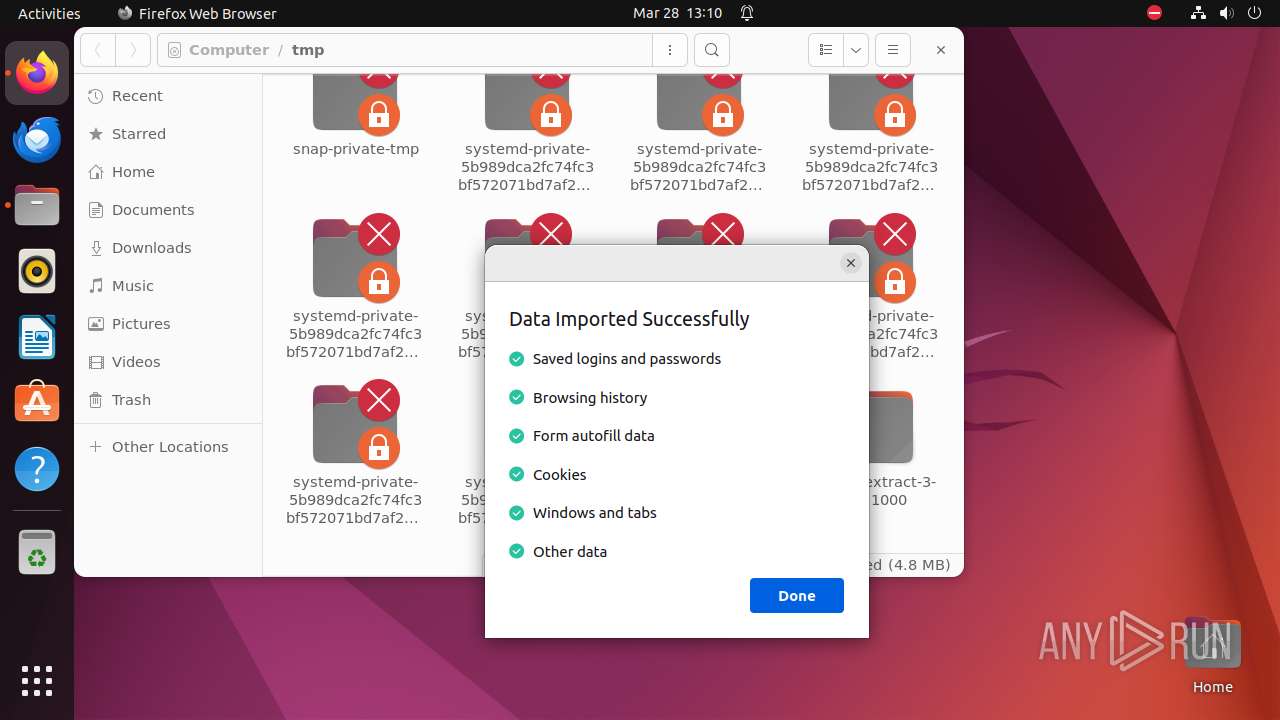1280x720 pixels.
Task: Open the Firefox Web Browser app menu
Action: pyautogui.click(x=197, y=13)
